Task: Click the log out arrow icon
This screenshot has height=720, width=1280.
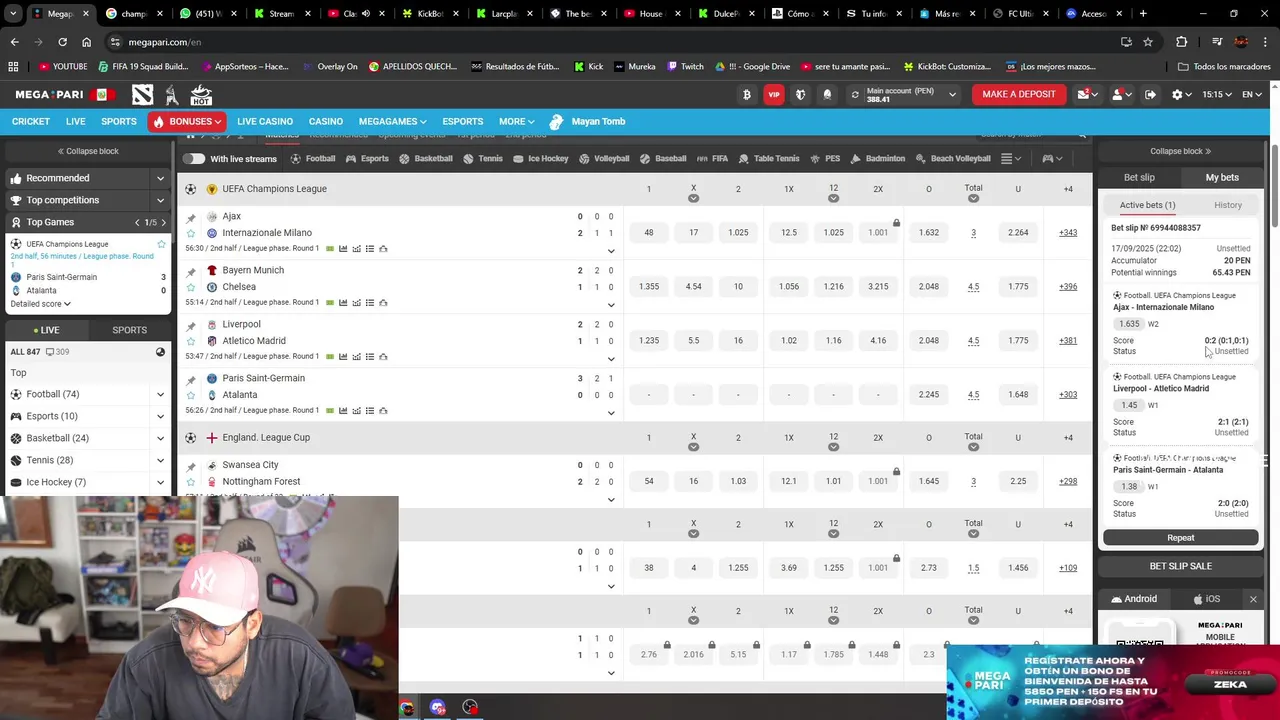Action: click(1150, 94)
